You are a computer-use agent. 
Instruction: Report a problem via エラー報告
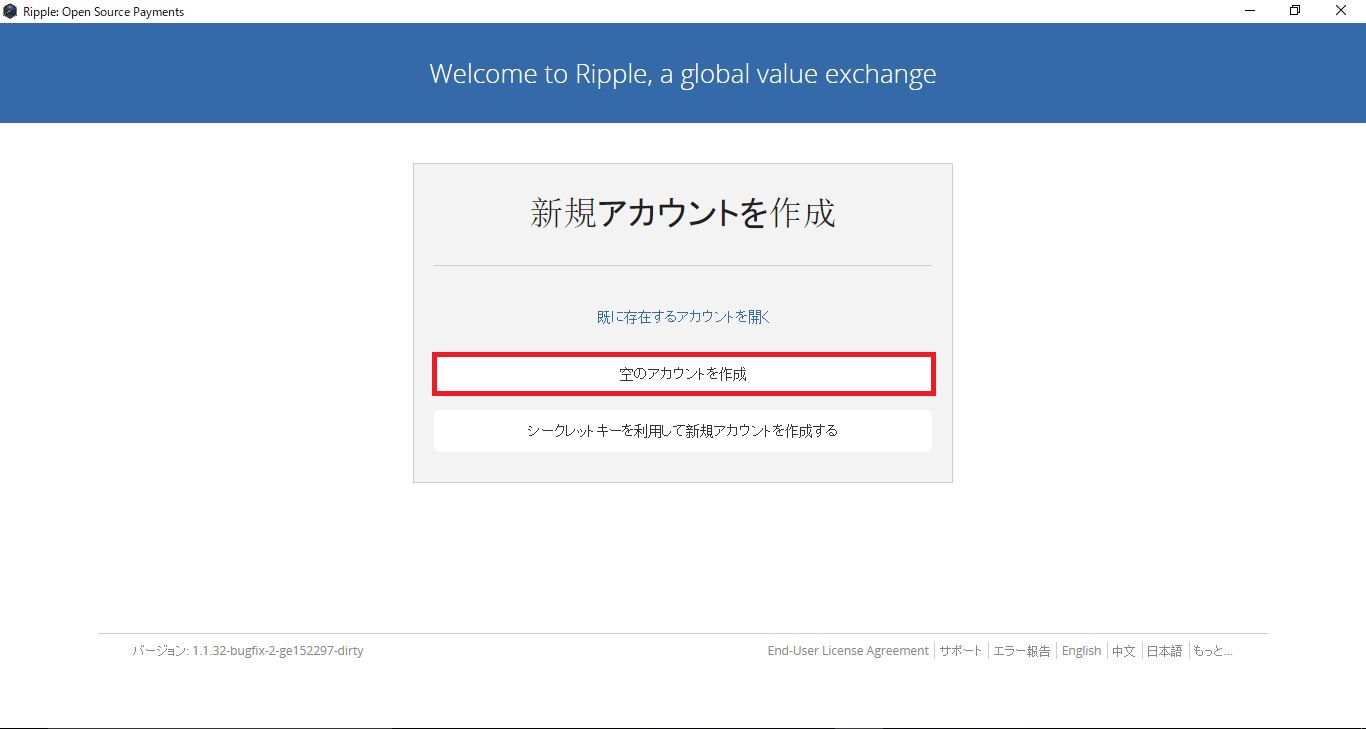pyautogui.click(x=1022, y=650)
